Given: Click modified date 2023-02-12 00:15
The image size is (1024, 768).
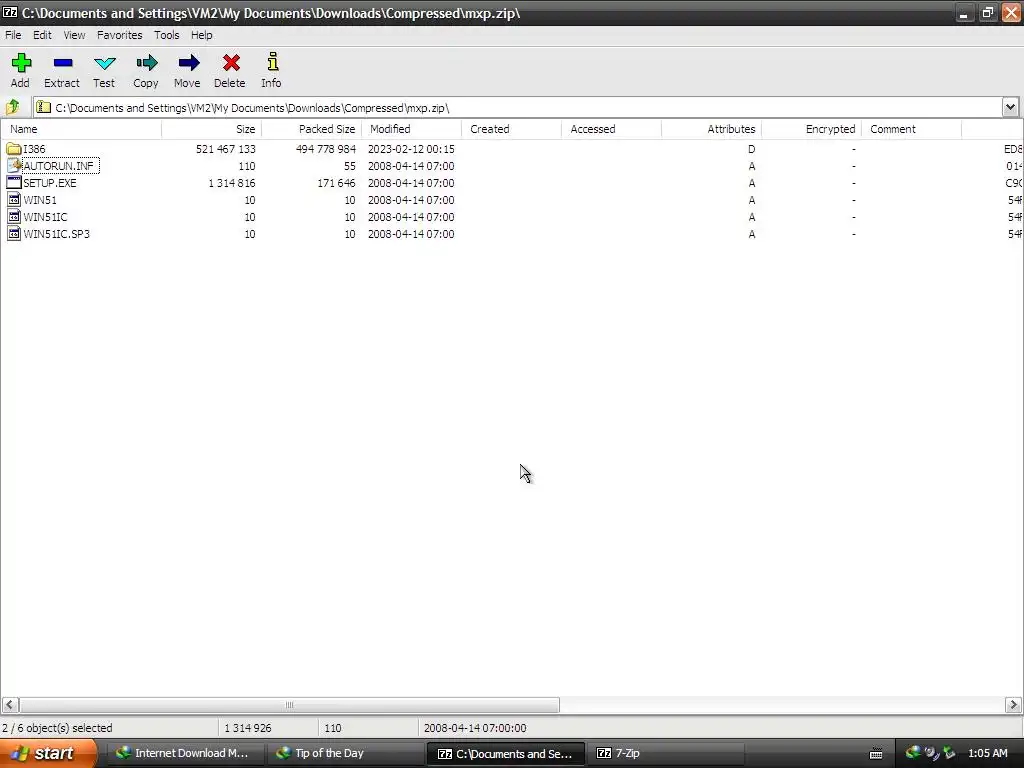Looking at the screenshot, I should (411, 149).
